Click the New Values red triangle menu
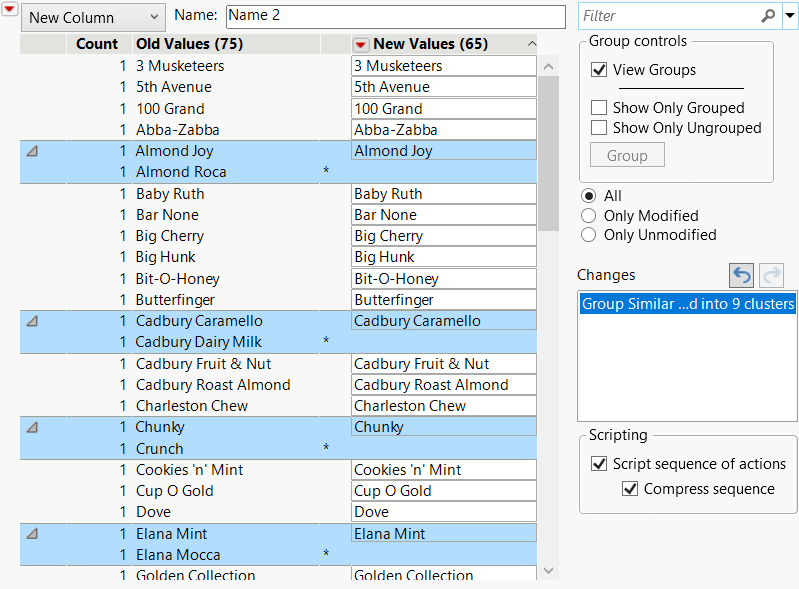 361,45
